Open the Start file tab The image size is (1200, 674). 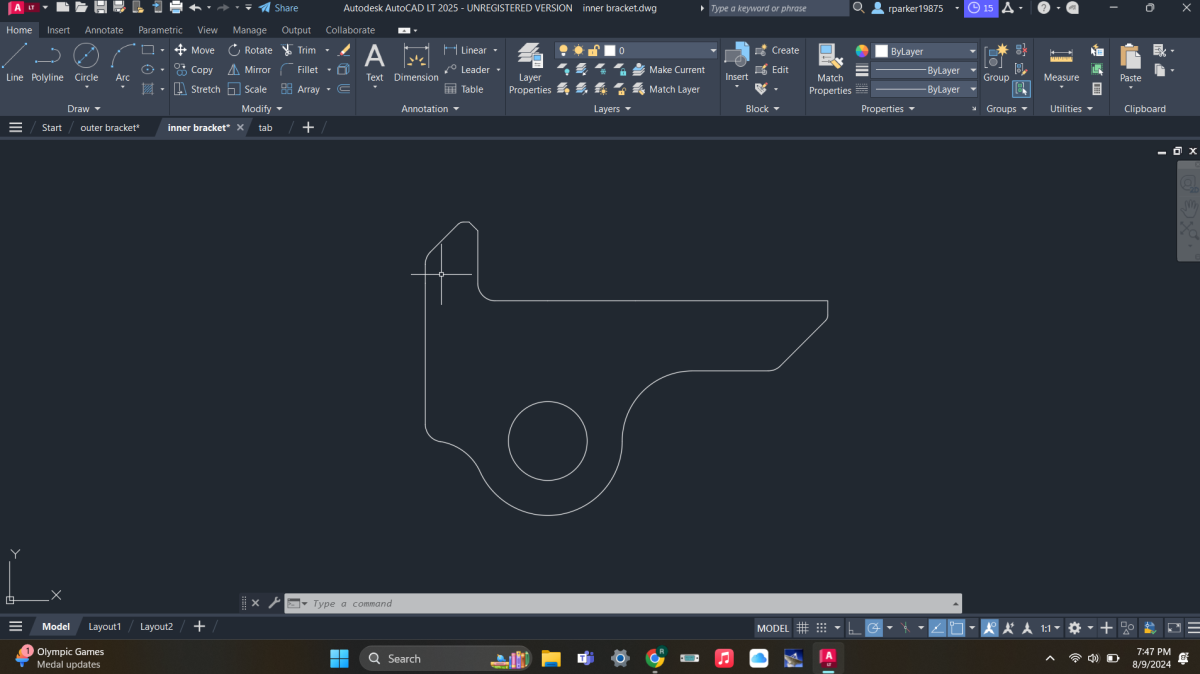pyautogui.click(x=51, y=127)
